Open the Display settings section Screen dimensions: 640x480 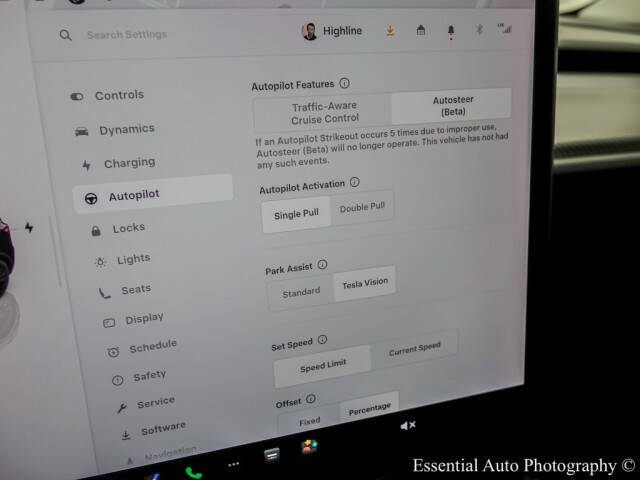143,320
